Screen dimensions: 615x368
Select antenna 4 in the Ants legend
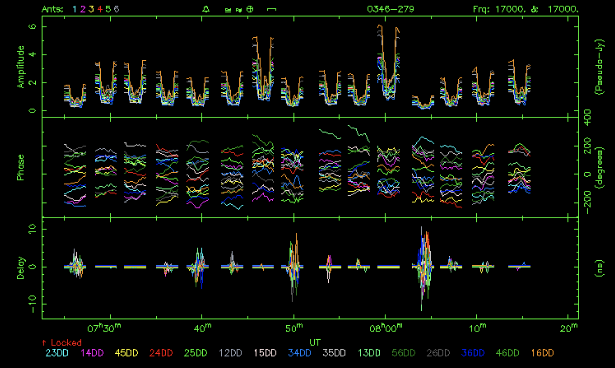tap(100, 9)
